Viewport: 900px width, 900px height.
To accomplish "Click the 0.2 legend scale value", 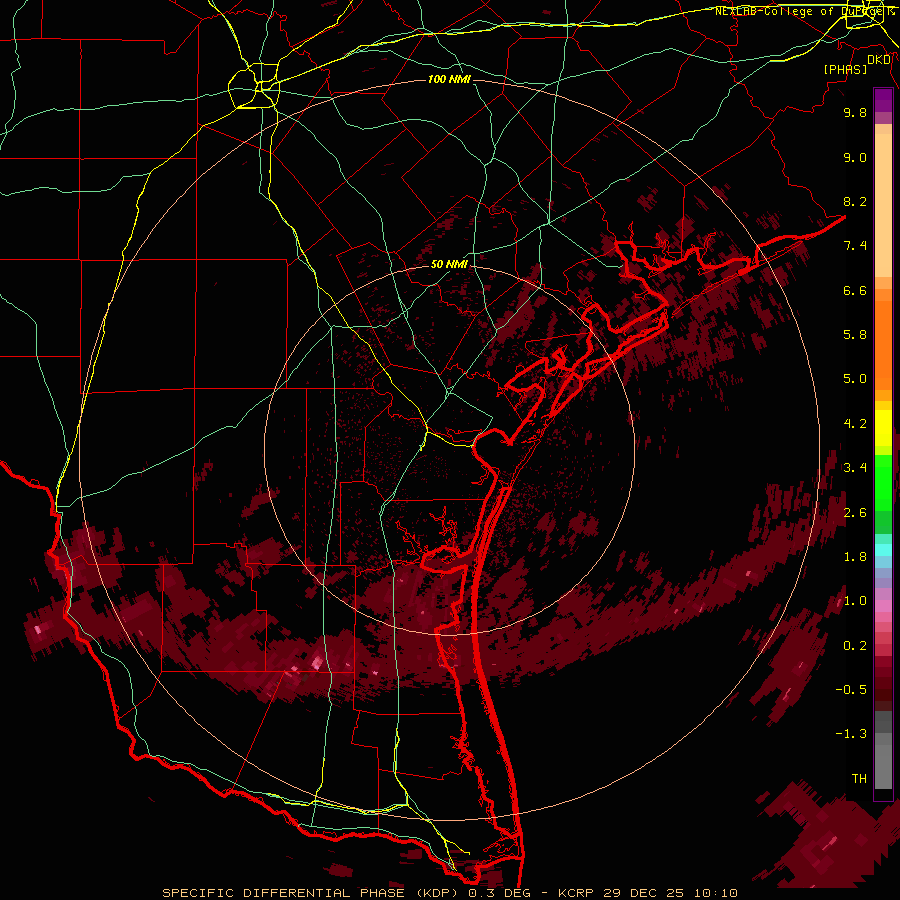I will coord(855,646).
